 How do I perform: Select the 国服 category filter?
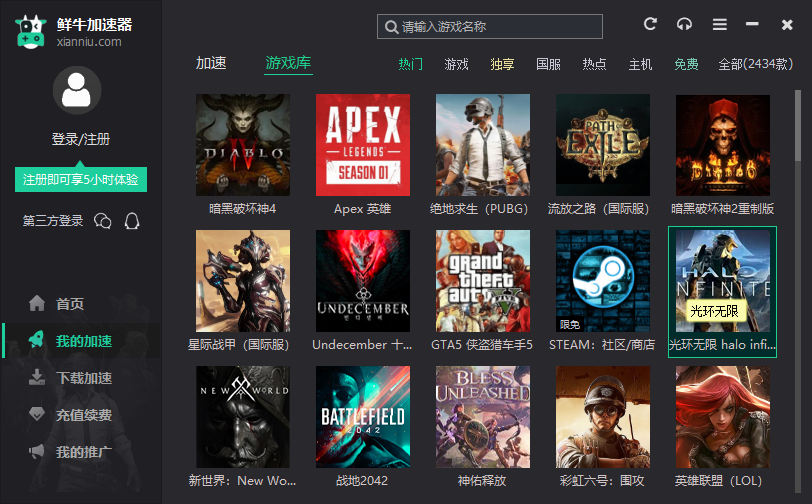tap(548, 64)
